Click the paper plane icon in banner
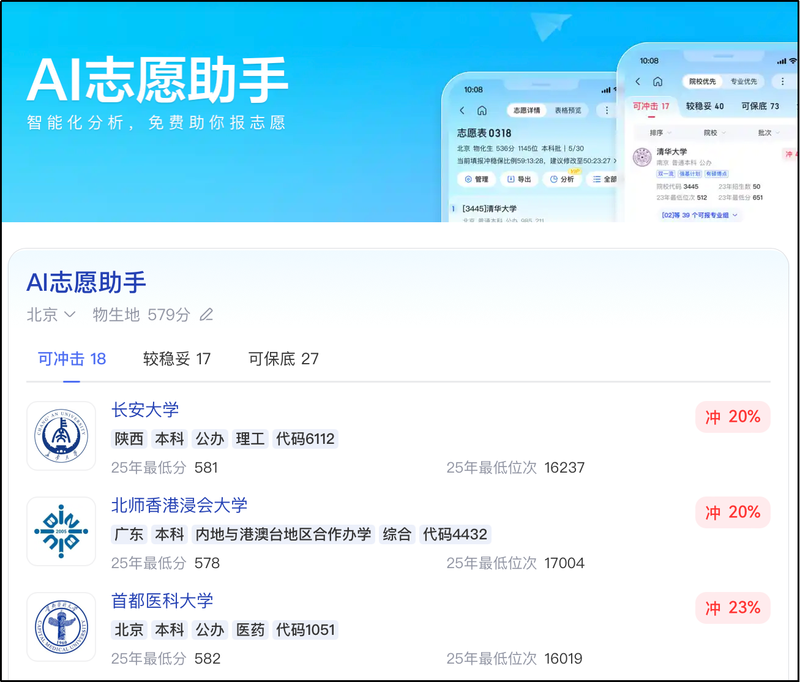Image resolution: width=800 pixels, height=682 pixels. (x=549, y=27)
